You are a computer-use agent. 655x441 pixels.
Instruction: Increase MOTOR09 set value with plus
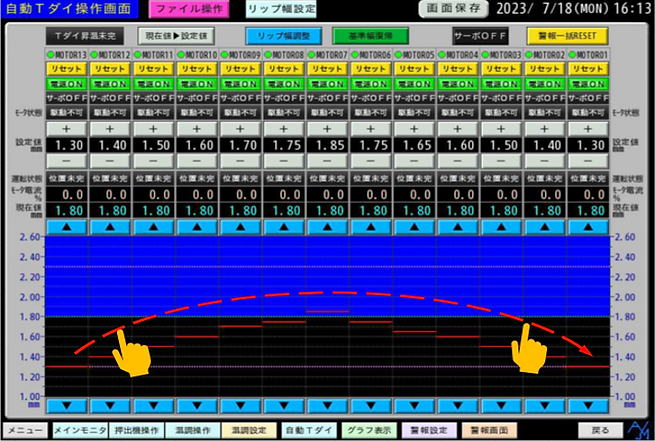[x=240, y=129]
